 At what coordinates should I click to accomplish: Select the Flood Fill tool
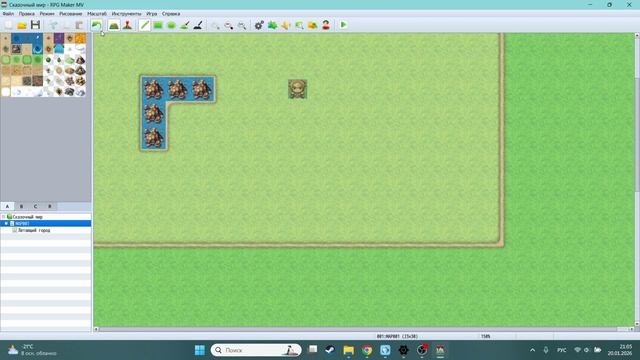[x=184, y=25]
